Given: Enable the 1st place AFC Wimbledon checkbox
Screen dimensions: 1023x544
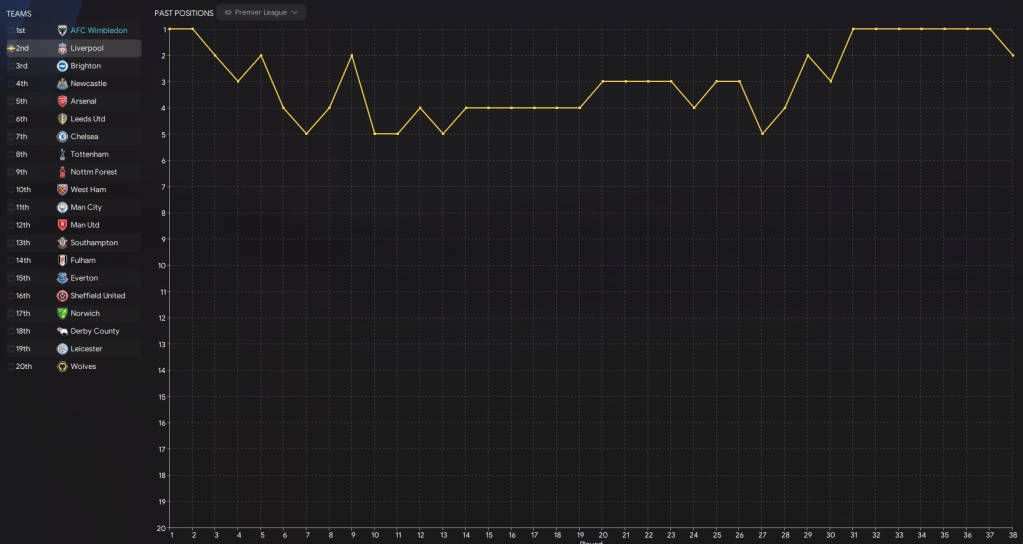Looking at the screenshot, I should (10, 30).
